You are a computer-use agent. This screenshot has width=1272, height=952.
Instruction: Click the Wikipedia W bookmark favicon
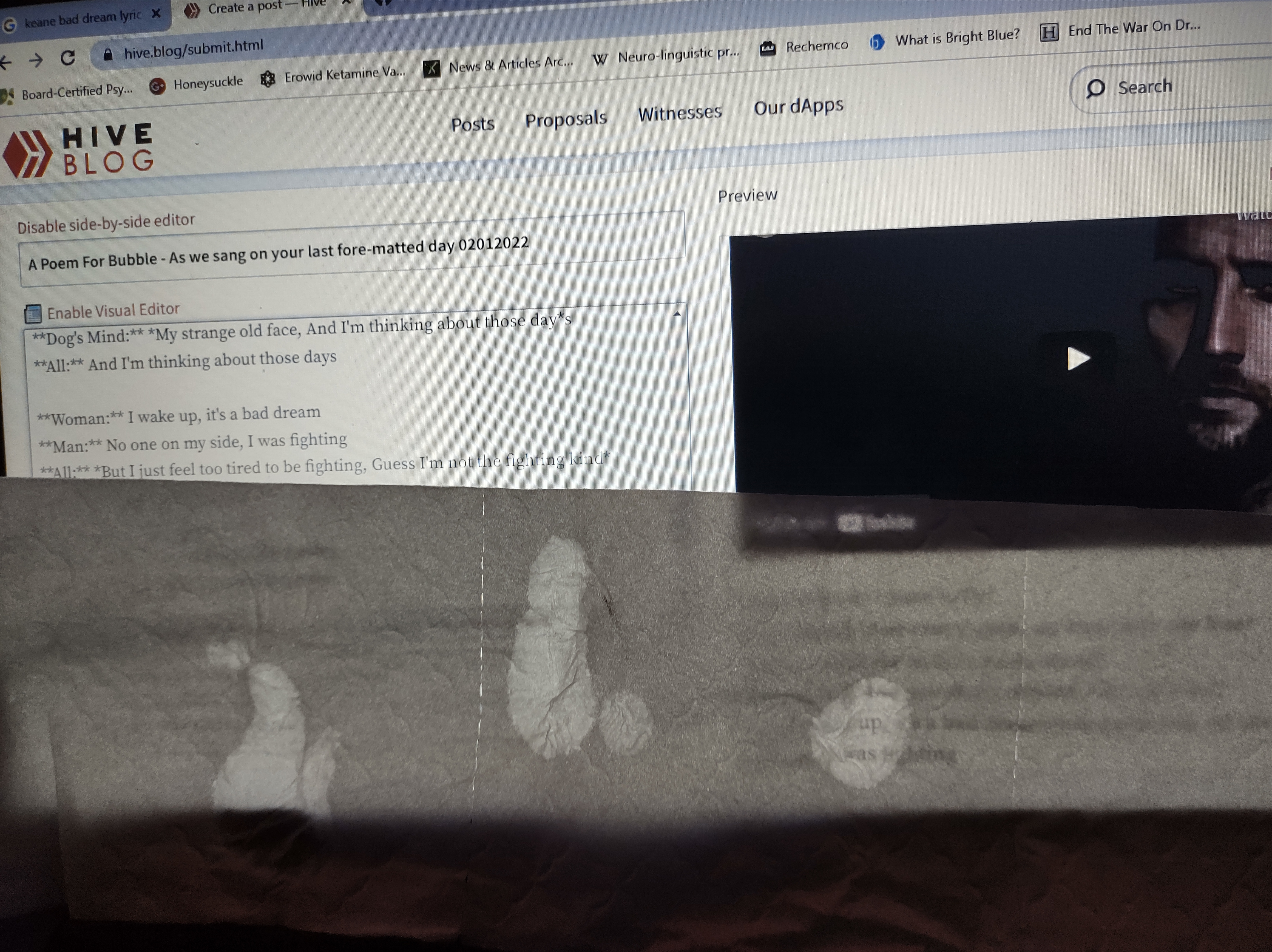click(x=600, y=59)
